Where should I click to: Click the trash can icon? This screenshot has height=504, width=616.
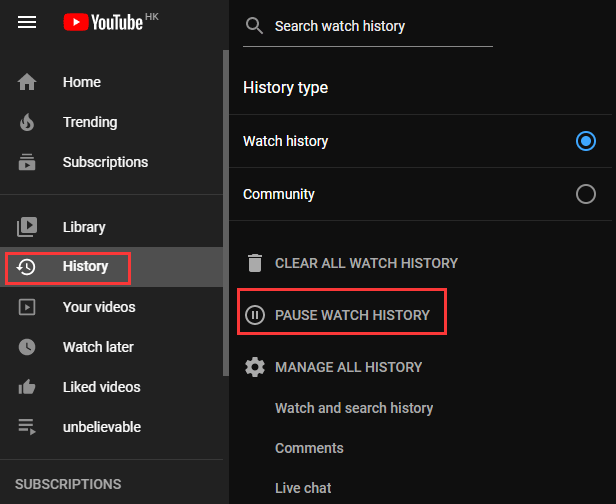point(255,263)
